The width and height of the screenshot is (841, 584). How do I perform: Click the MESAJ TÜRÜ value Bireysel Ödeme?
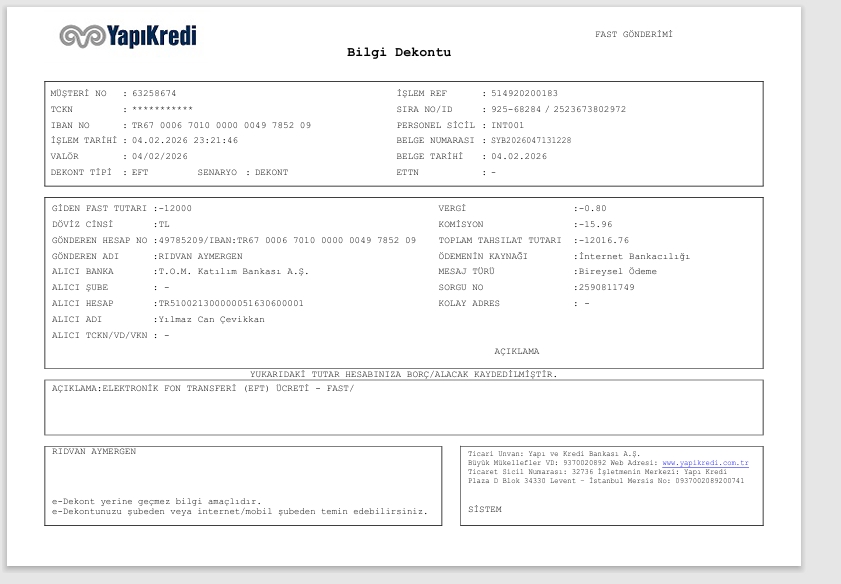coord(617,271)
